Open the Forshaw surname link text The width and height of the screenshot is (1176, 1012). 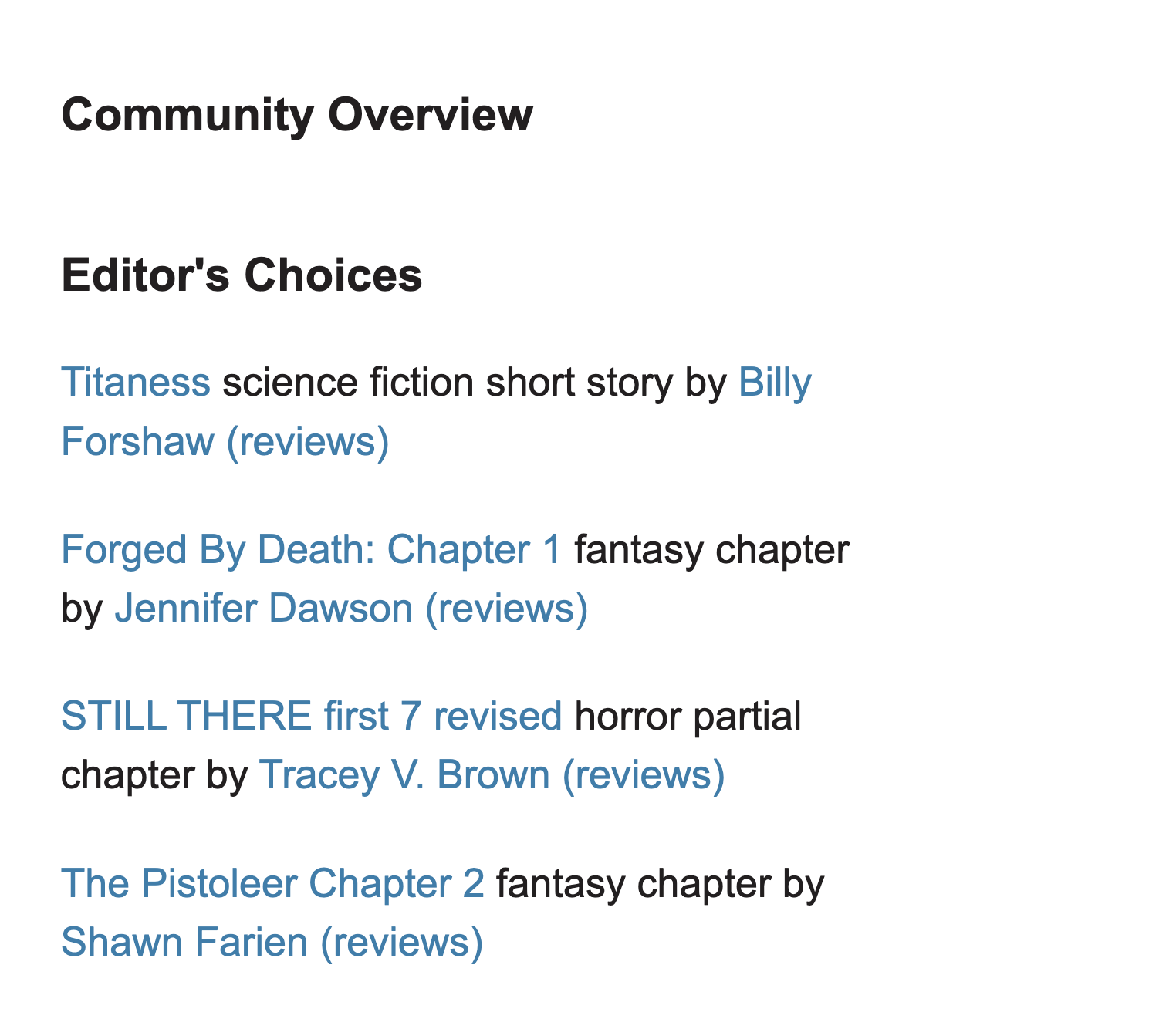pos(137,442)
